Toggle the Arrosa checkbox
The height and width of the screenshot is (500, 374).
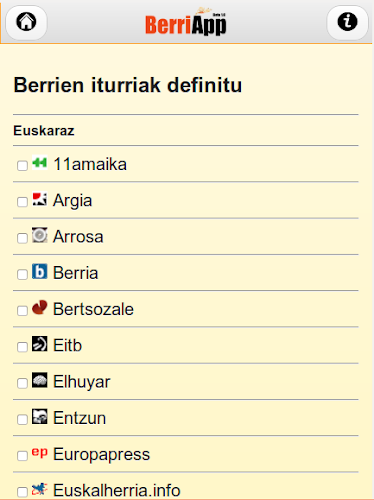22,238
